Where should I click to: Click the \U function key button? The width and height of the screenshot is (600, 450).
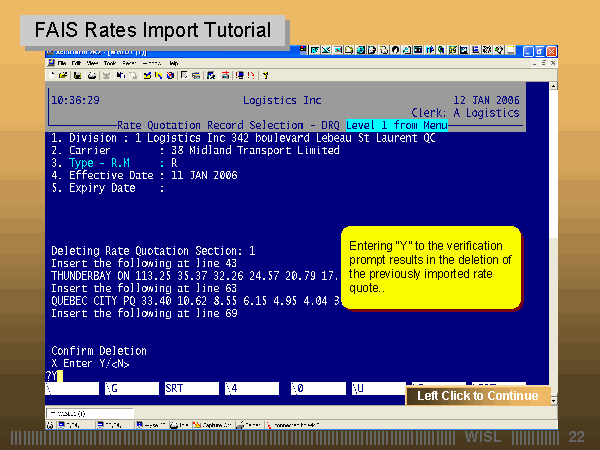coord(369,388)
